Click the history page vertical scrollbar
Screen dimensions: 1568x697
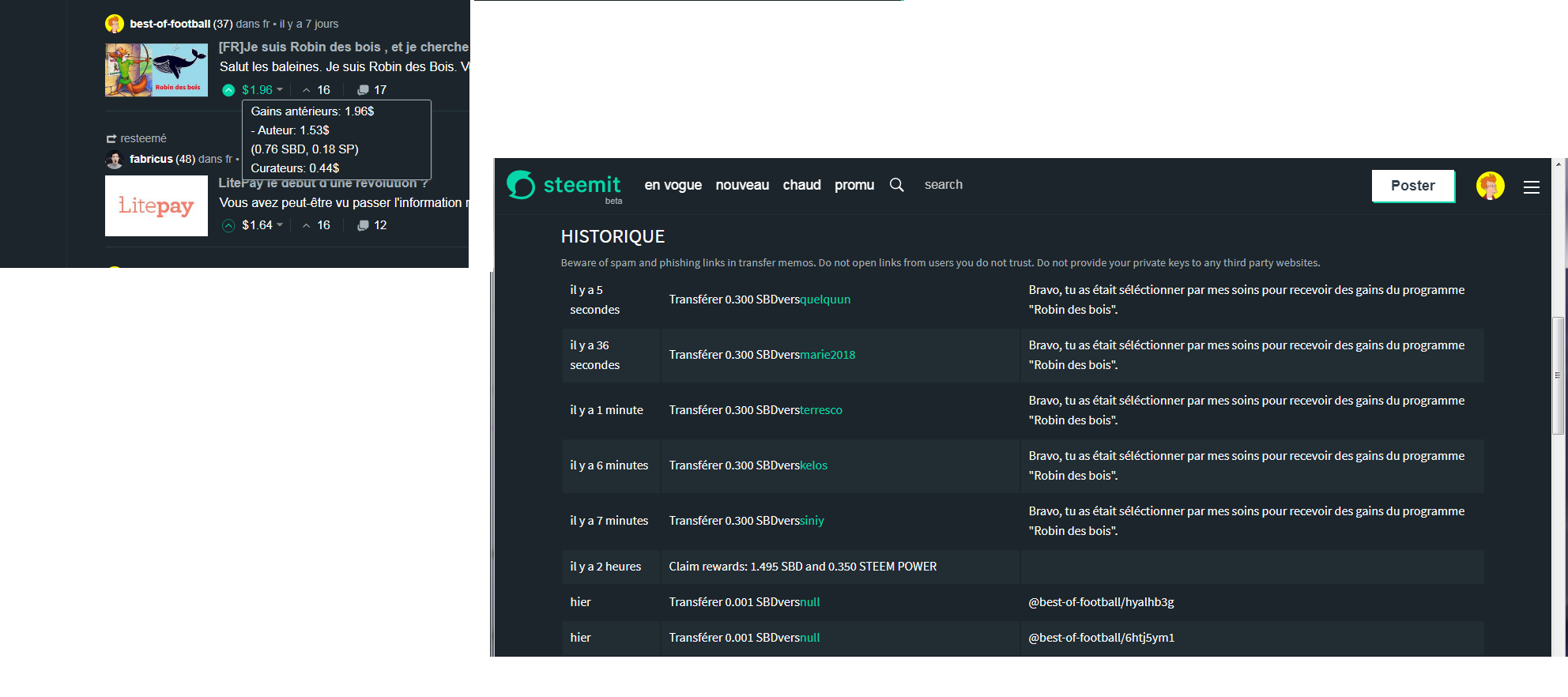[1558, 375]
